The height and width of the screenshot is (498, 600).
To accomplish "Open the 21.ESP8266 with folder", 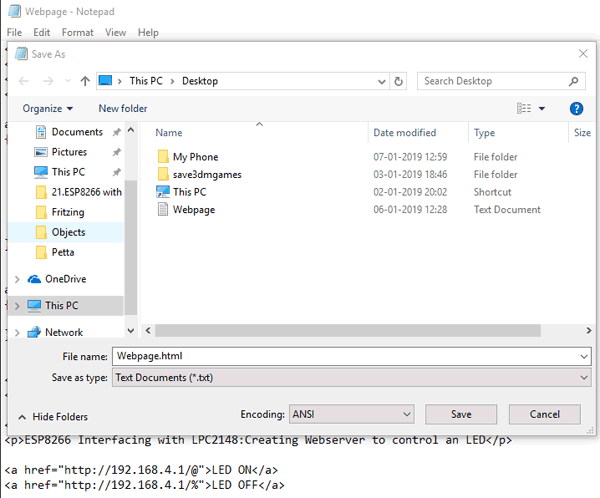I will tap(86, 192).
